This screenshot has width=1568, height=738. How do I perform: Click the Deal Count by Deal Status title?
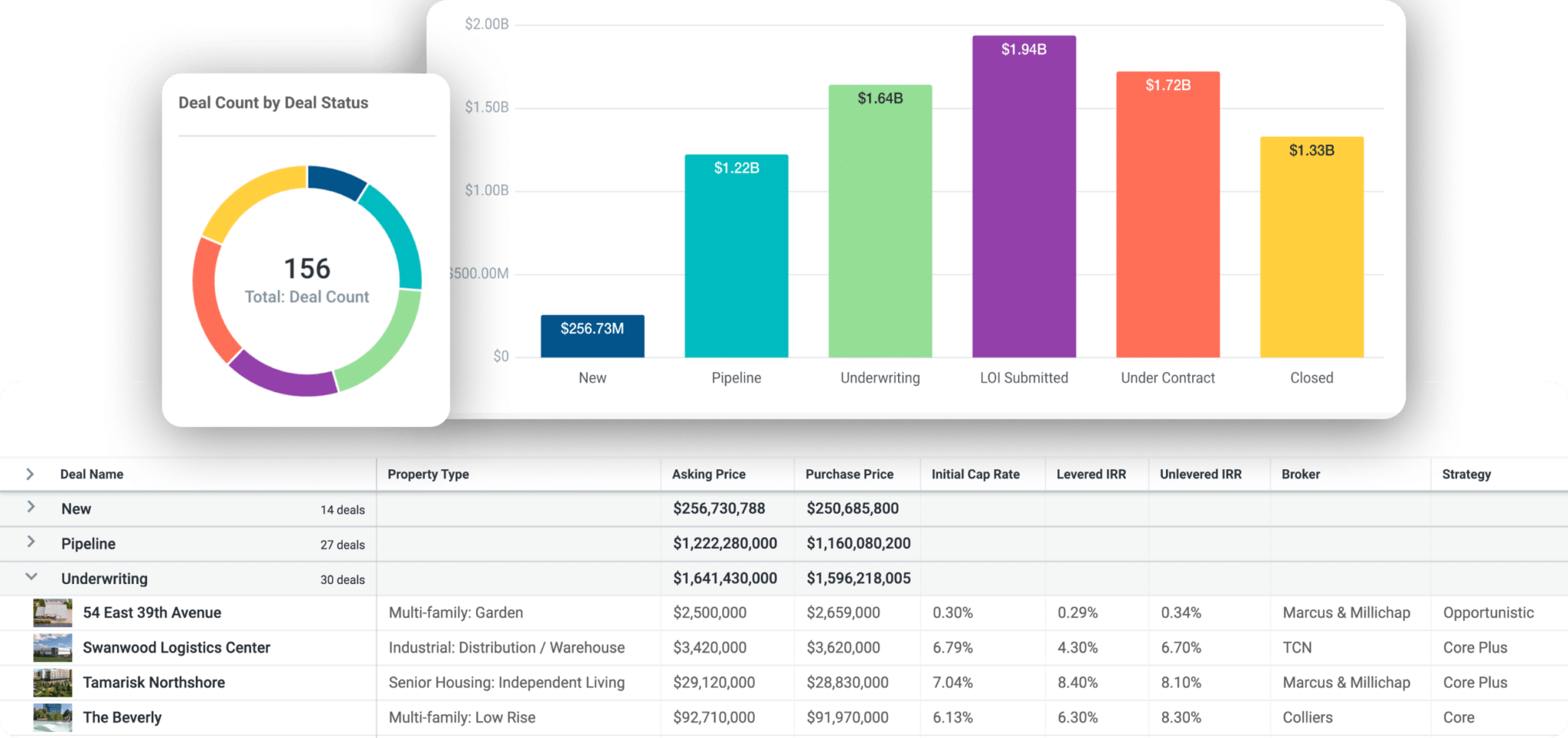click(273, 102)
